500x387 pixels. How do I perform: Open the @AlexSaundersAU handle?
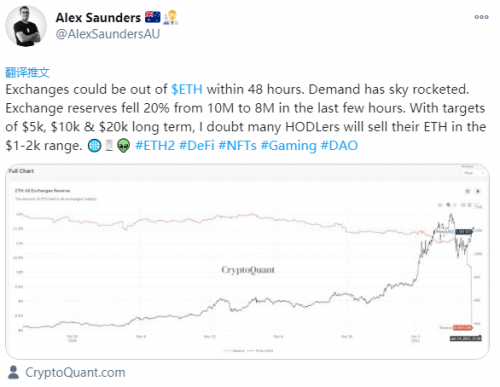[108, 34]
